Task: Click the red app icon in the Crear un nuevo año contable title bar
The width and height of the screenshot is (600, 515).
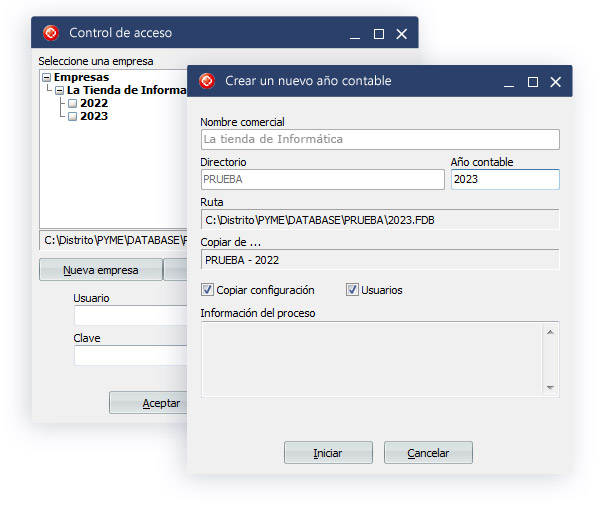Action: 207,81
